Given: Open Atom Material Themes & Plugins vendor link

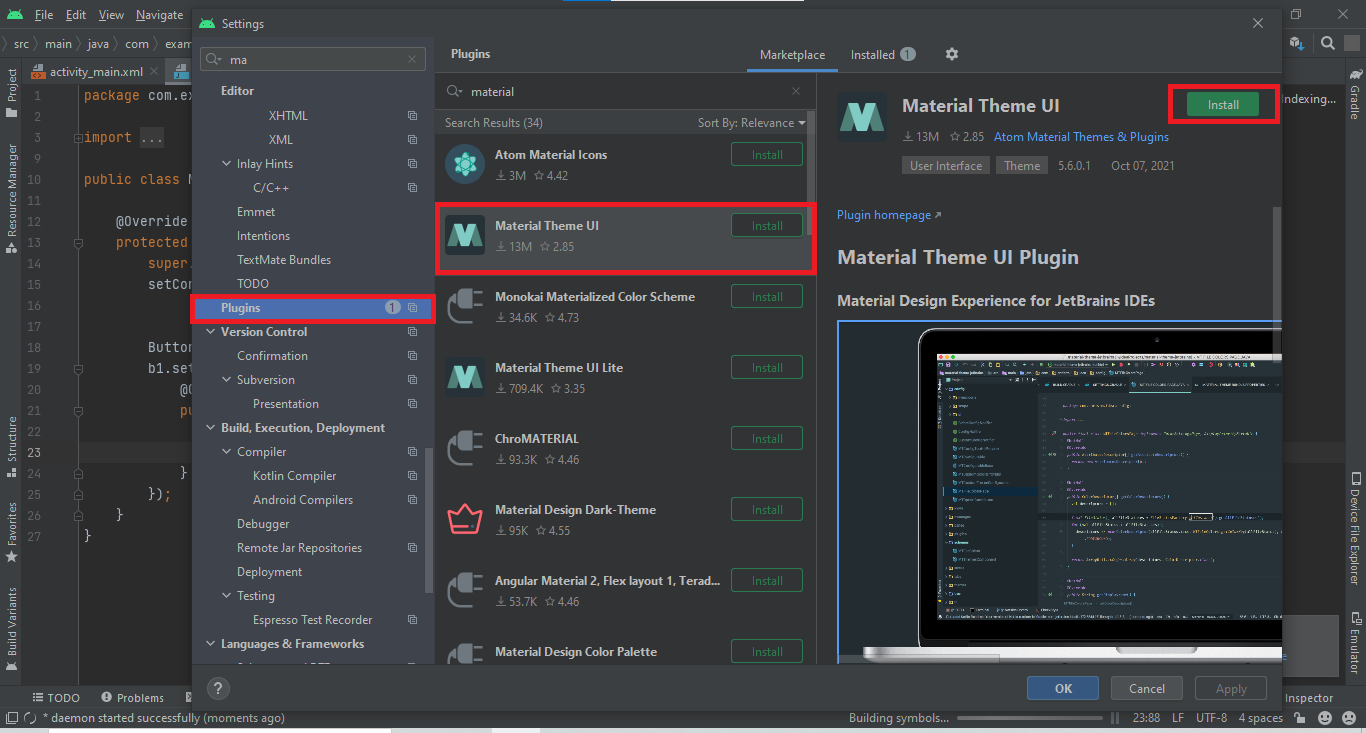Looking at the screenshot, I should click(1081, 137).
